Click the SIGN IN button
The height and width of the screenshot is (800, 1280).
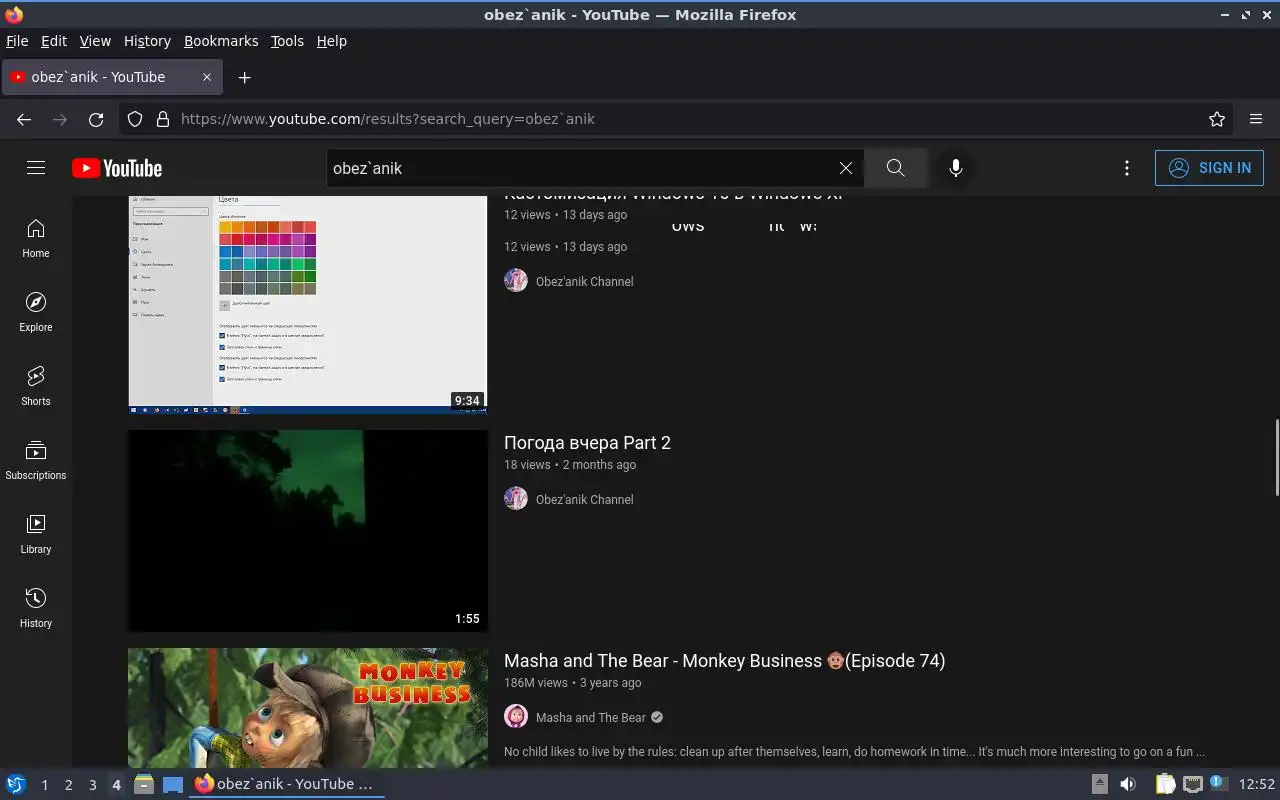1209,168
